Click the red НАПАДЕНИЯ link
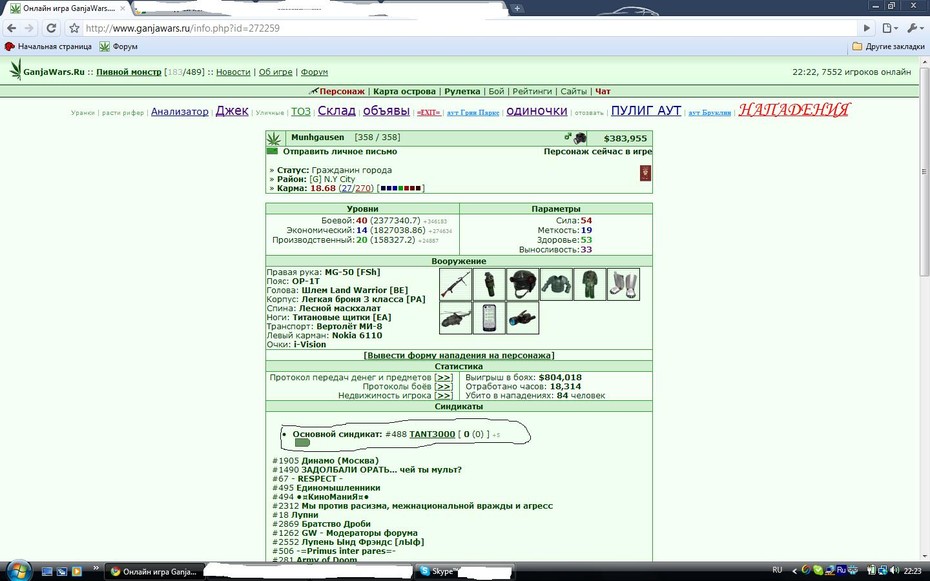 point(794,110)
